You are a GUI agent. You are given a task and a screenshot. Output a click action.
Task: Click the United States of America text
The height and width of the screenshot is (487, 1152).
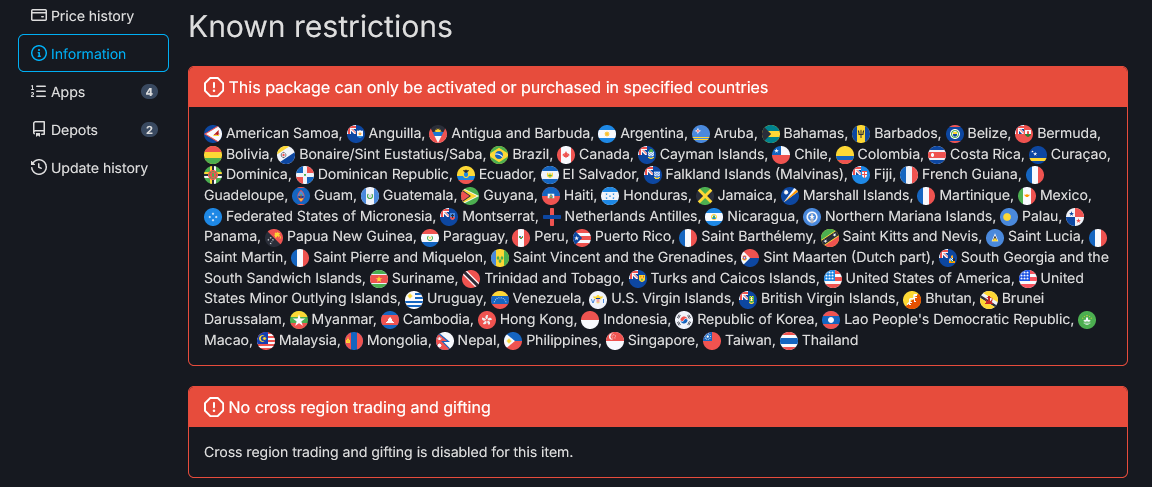(929, 278)
